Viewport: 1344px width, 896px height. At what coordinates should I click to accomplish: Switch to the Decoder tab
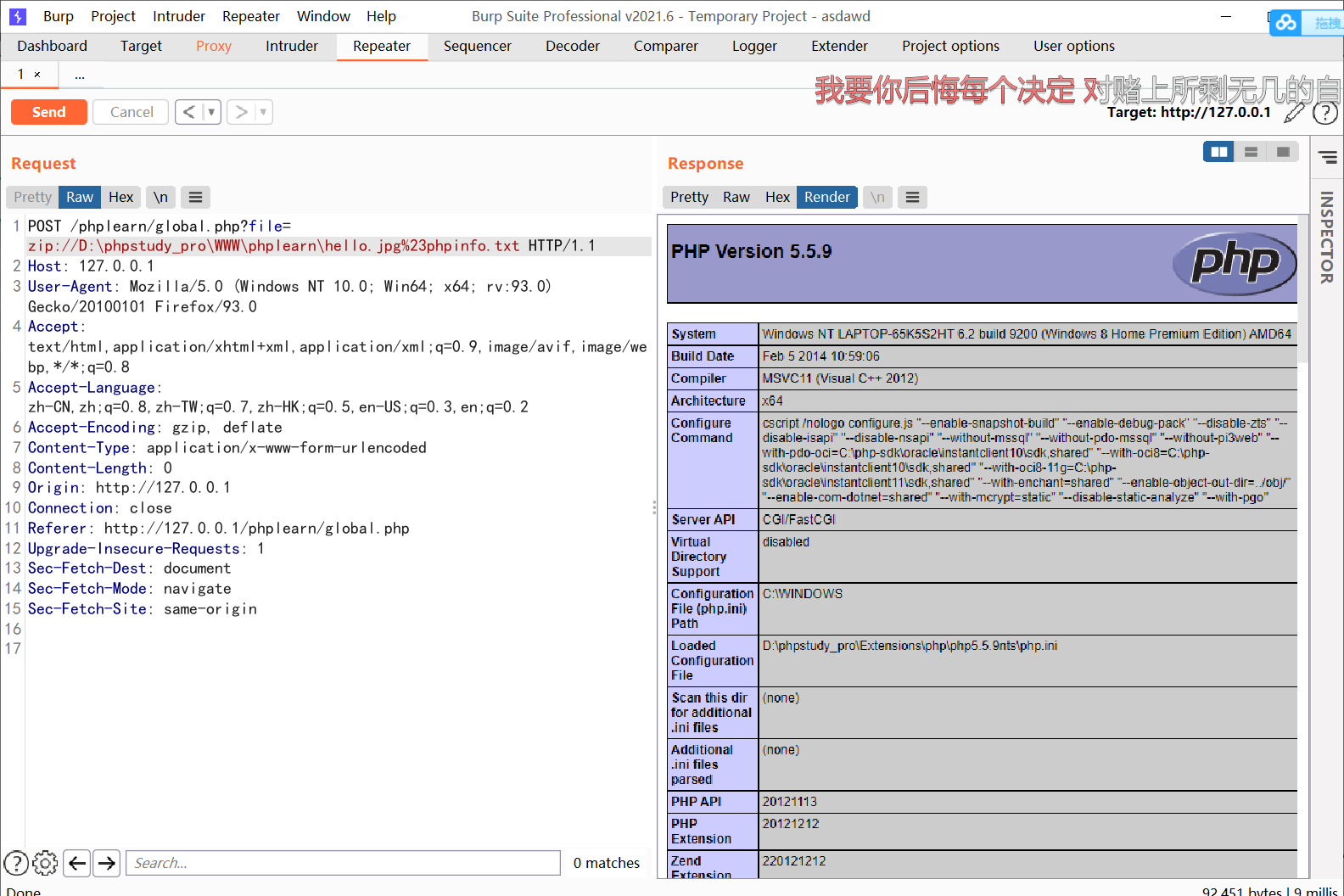tap(573, 46)
